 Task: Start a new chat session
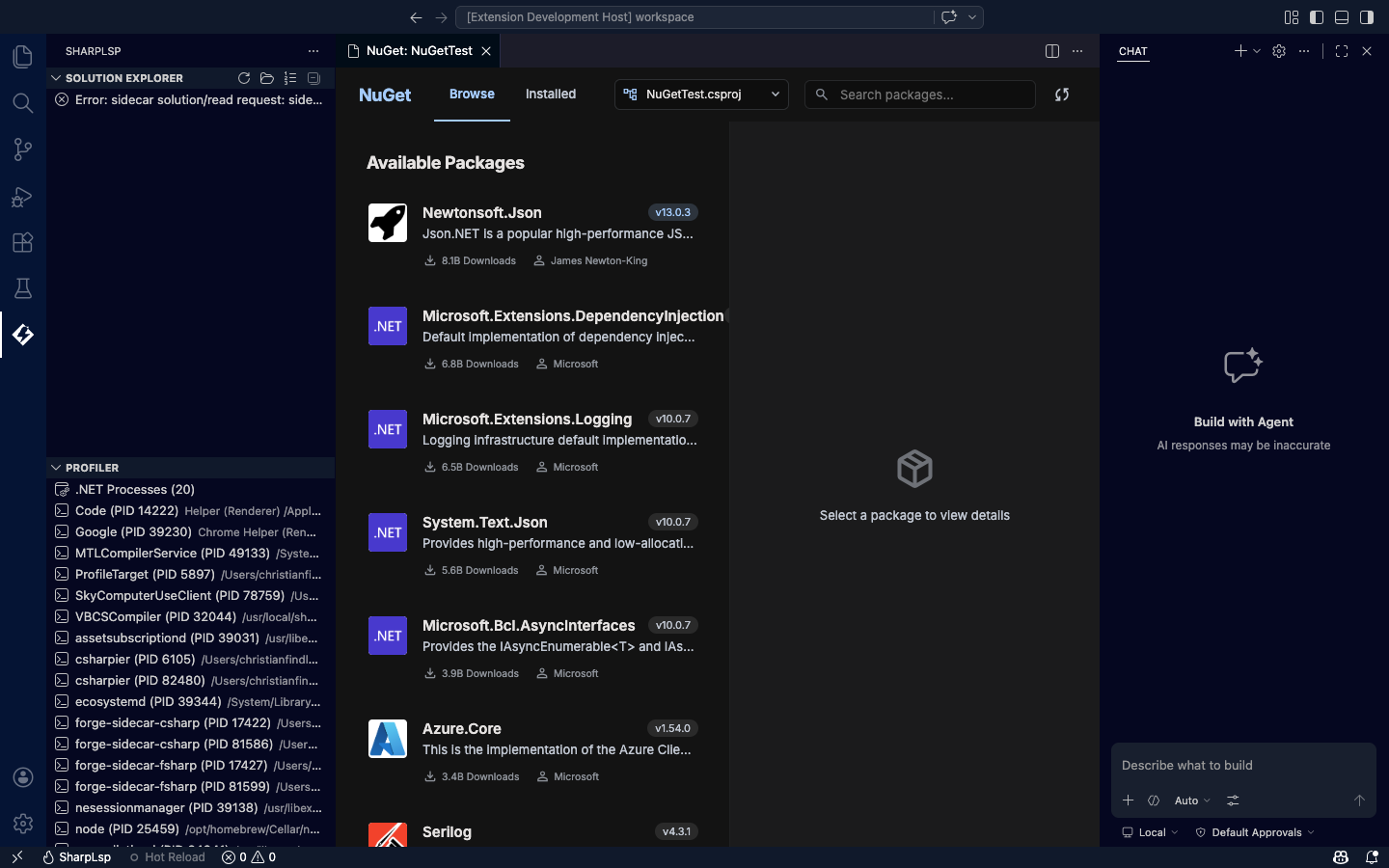pos(1240,51)
